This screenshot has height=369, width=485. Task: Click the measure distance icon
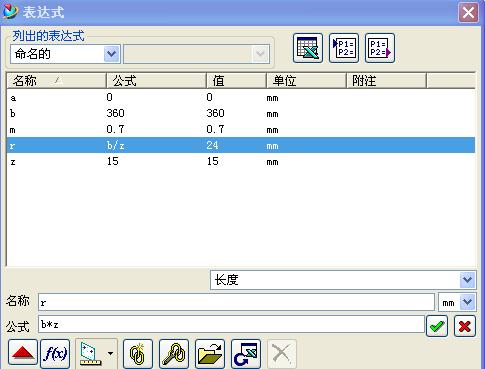[x=90, y=353]
